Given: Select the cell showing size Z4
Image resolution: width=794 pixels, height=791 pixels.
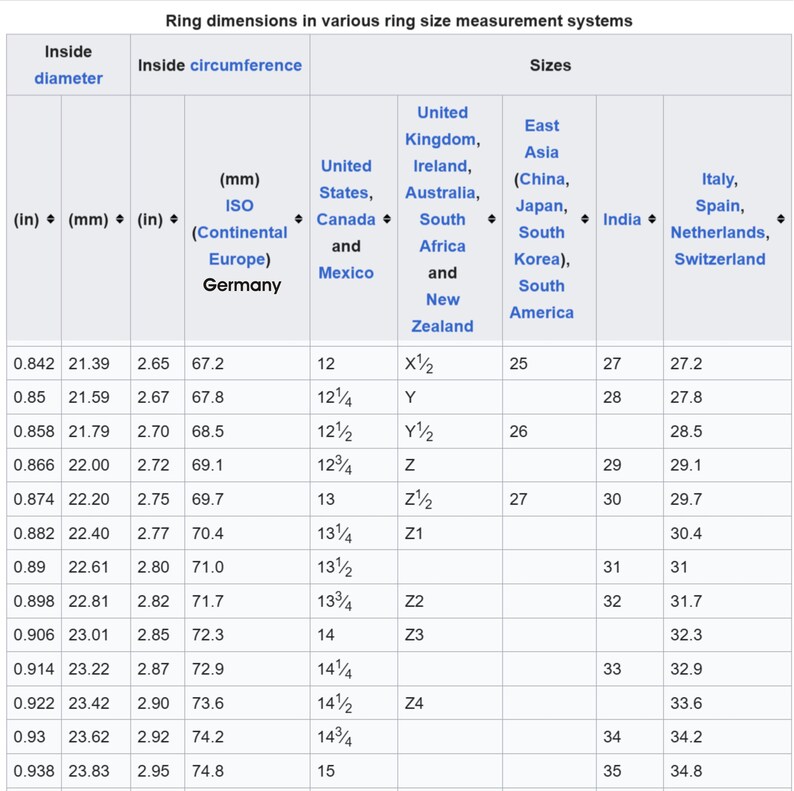Looking at the screenshot, I should (x=450, y=703).
